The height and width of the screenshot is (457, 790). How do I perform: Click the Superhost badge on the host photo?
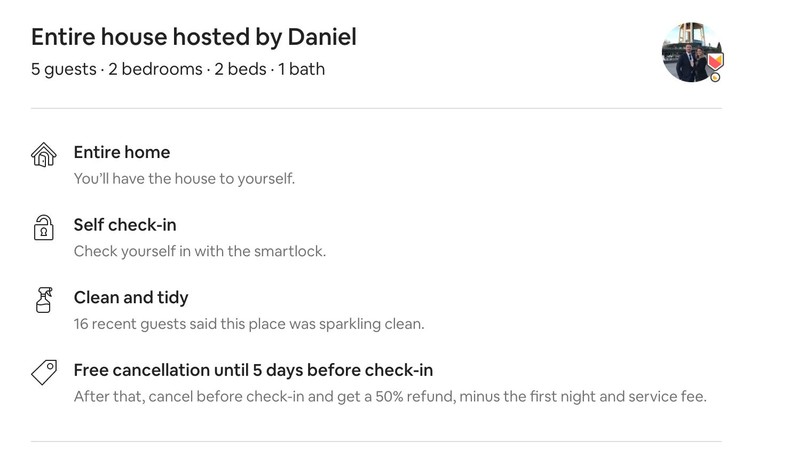(x=714, y=64)
